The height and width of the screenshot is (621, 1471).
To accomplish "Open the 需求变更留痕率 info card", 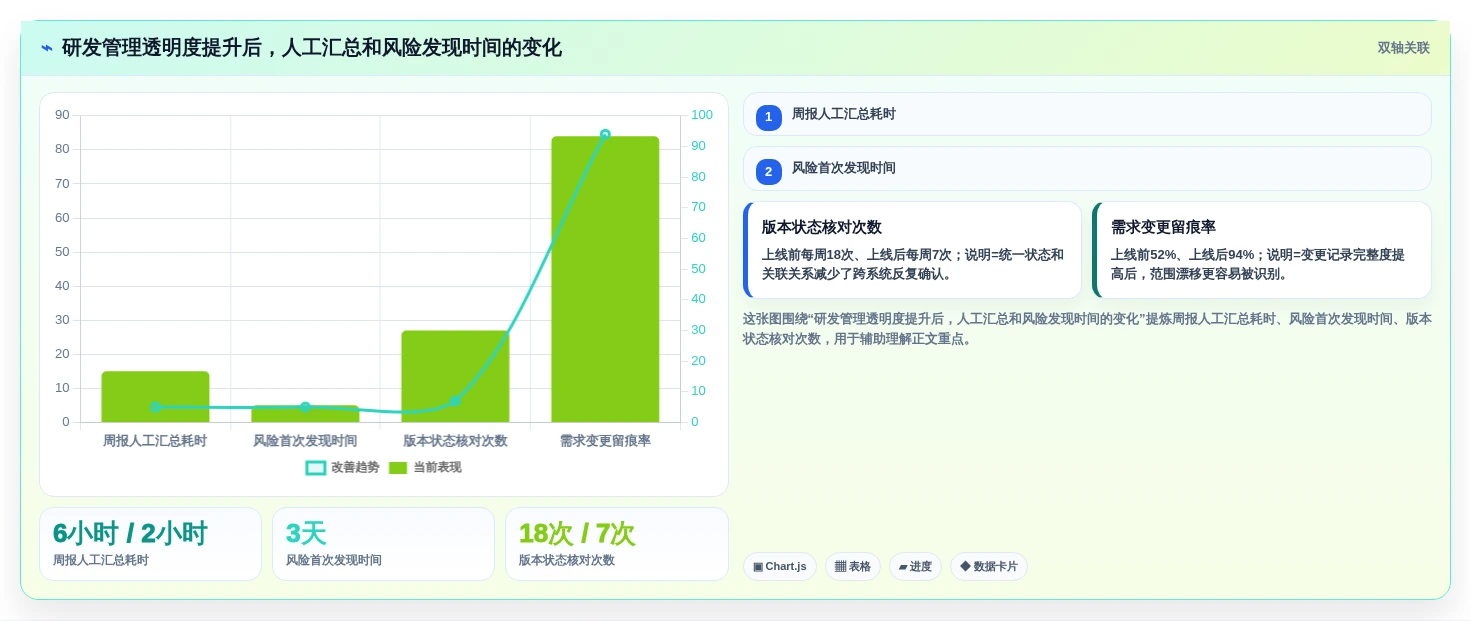I will point(1261,250).
